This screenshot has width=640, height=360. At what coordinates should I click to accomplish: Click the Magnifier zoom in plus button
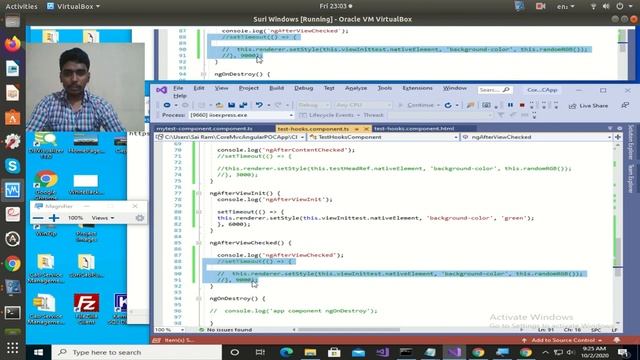[x=54, y=218]
